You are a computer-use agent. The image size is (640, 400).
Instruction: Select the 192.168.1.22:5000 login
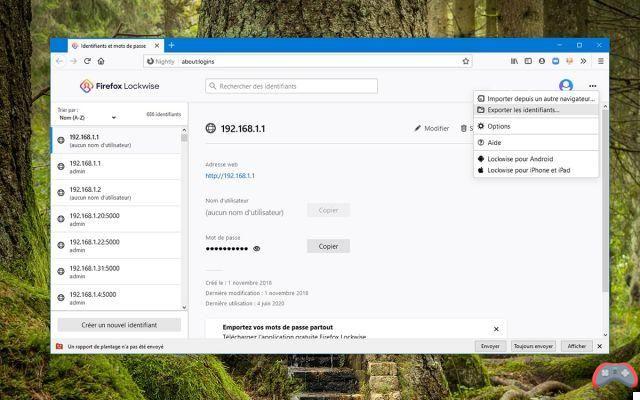(x=117, y=245)
